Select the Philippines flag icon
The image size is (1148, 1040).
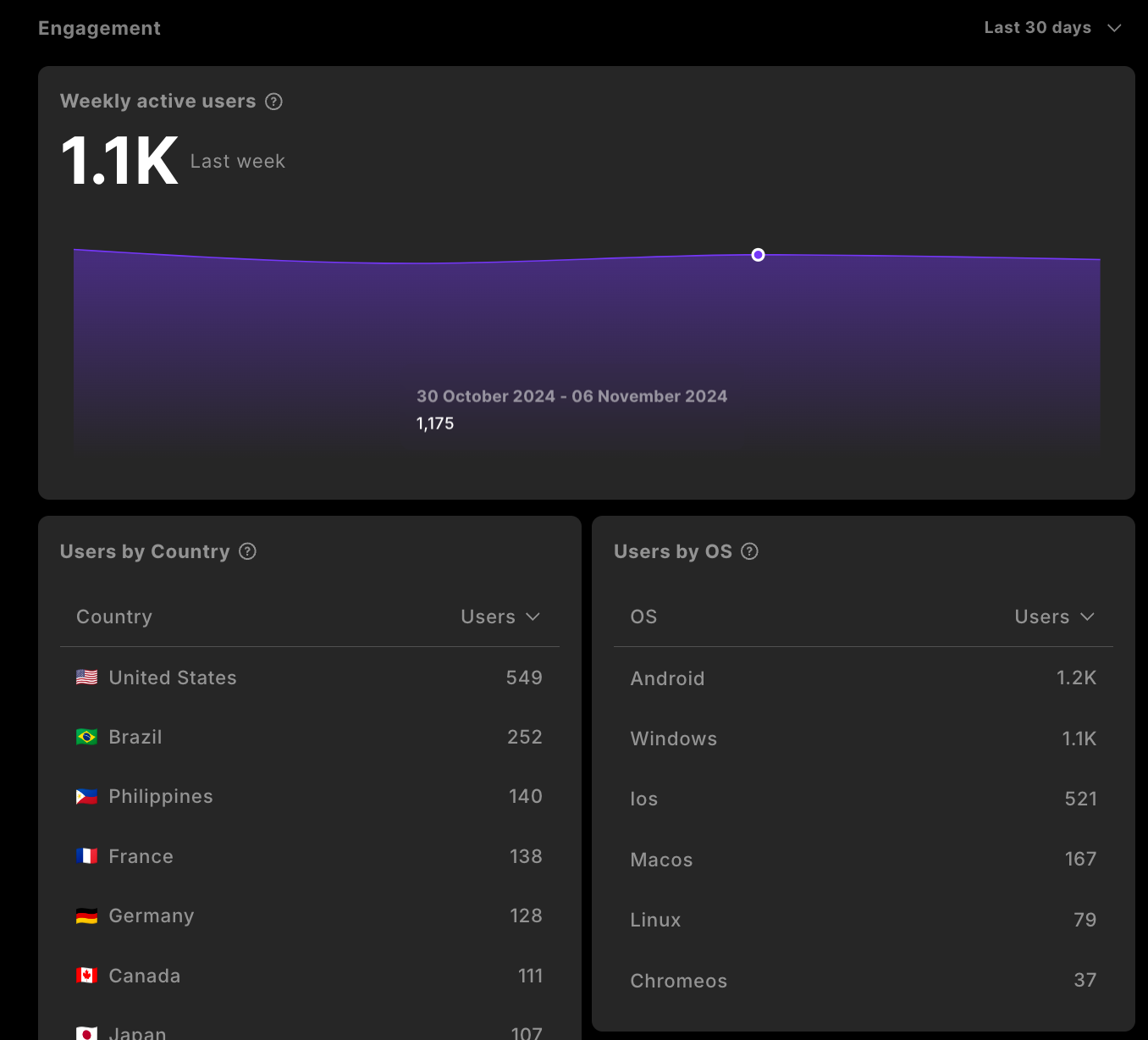point(86,796)
